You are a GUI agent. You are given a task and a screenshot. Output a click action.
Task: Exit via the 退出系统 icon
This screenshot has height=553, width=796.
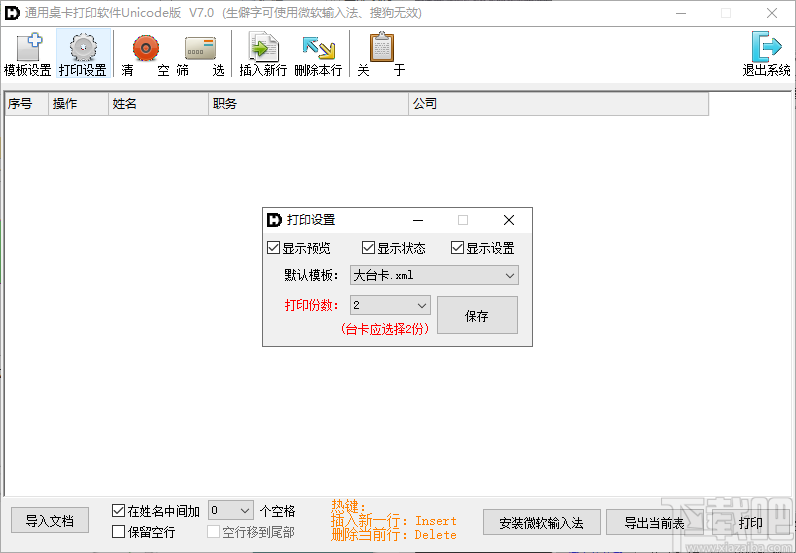766,54
